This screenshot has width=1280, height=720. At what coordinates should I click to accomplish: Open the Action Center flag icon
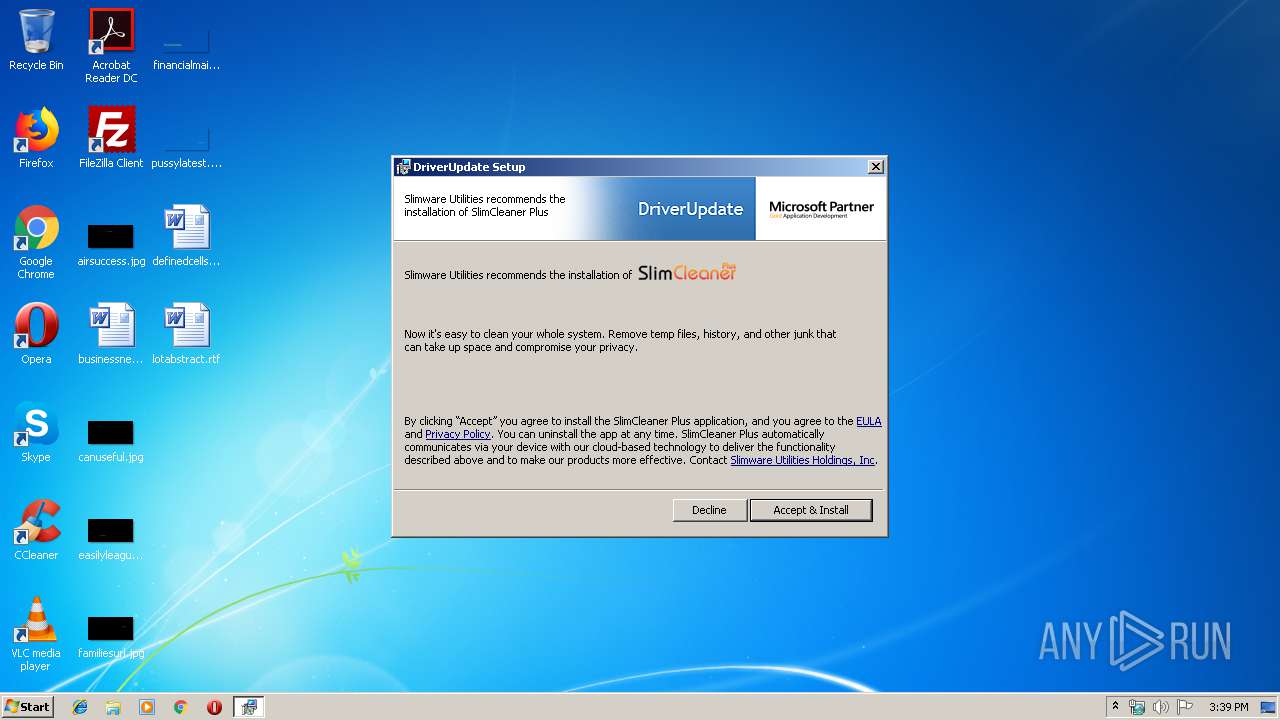click(x=1185, y=707)
